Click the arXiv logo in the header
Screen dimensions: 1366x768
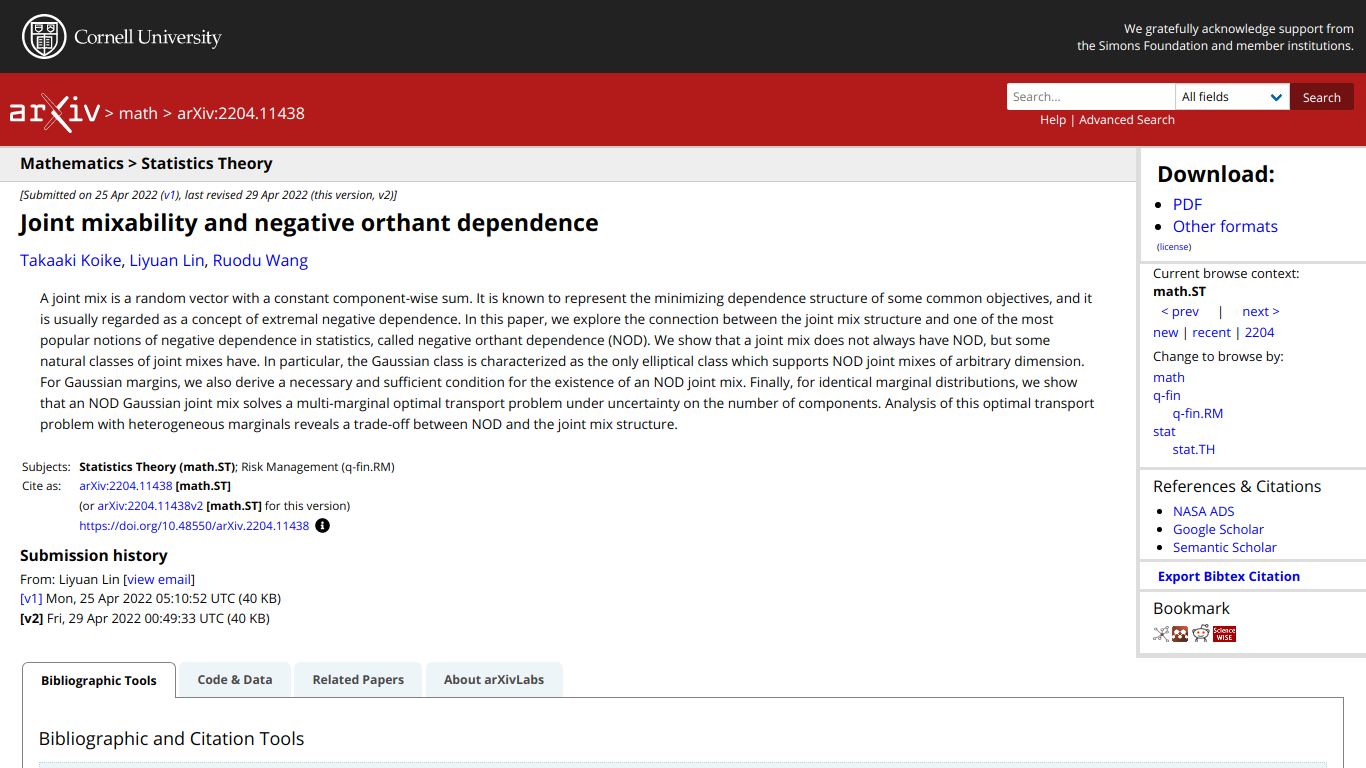55,111
